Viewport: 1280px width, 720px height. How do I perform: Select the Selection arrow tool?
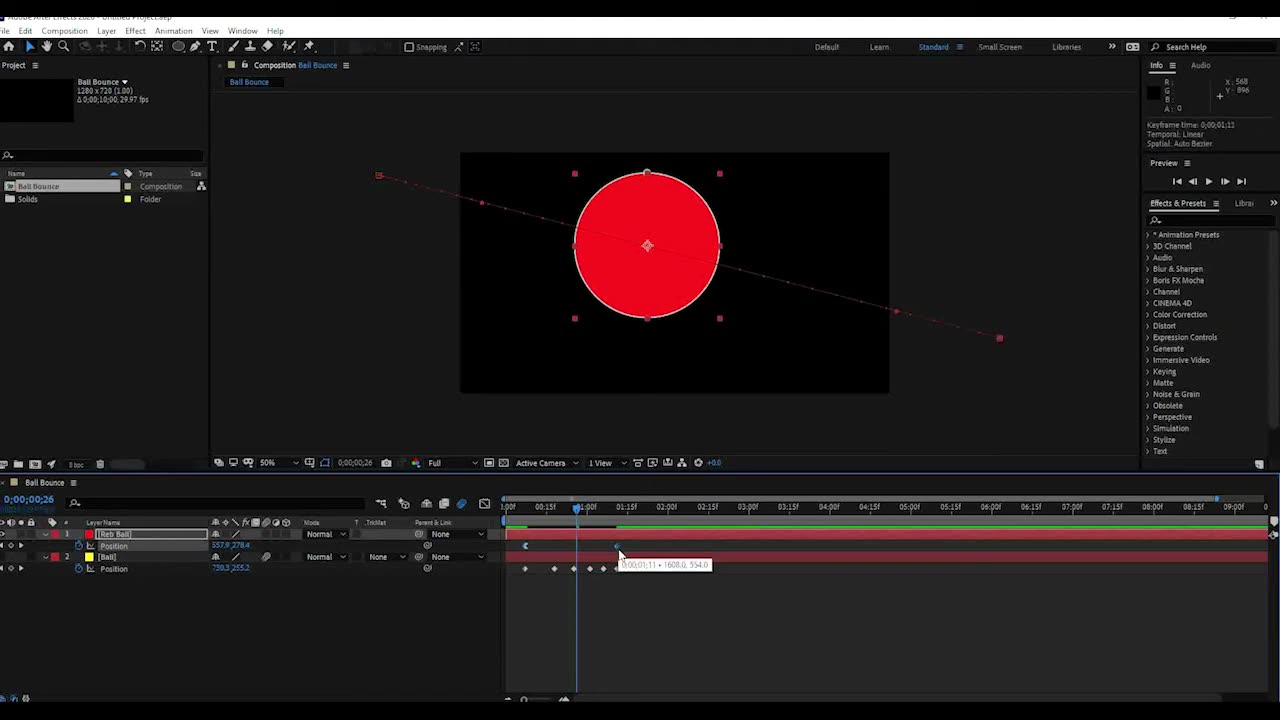point(30,46)
